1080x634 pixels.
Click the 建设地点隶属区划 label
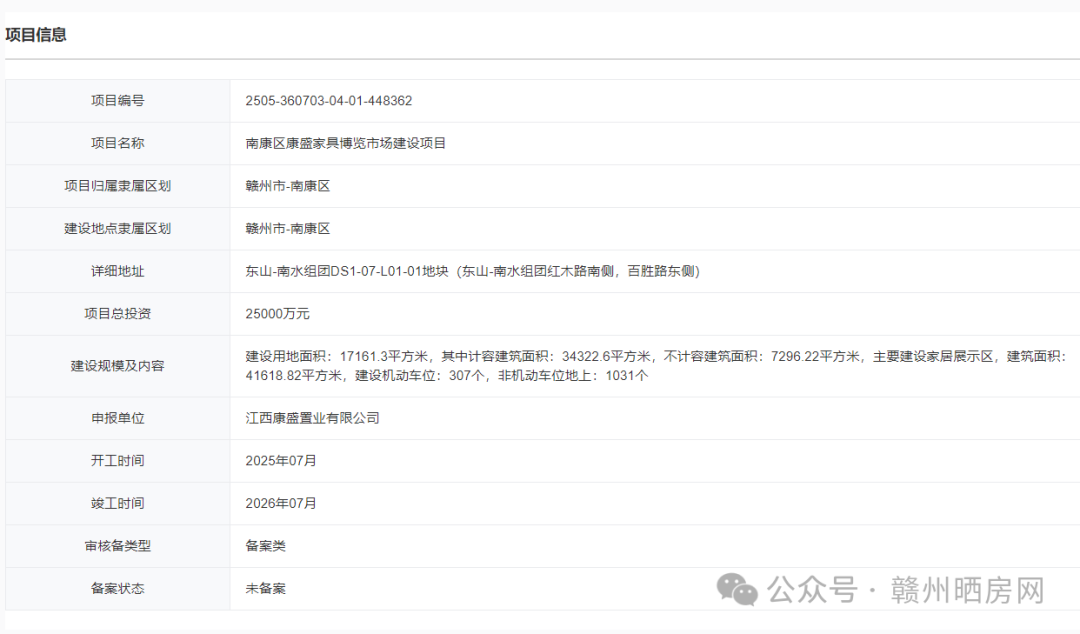118,229
